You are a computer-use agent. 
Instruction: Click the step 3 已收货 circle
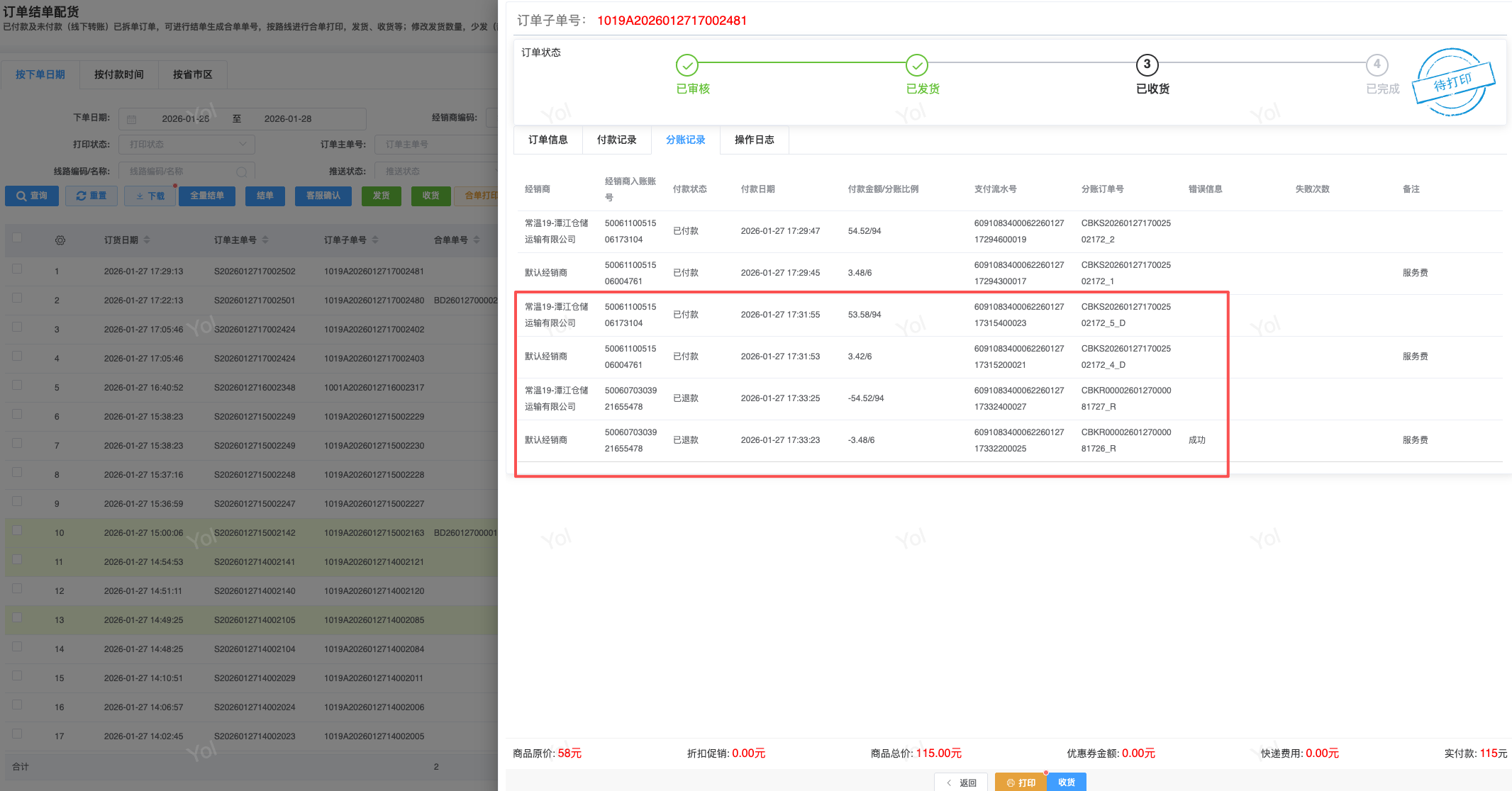pos(1147,64)
